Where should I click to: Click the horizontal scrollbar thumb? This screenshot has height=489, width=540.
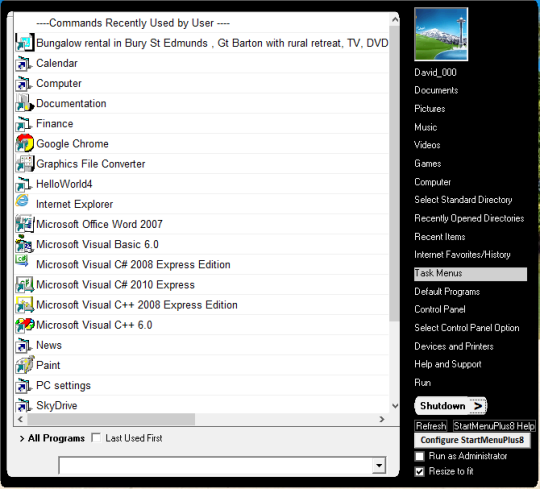(111, 419)
